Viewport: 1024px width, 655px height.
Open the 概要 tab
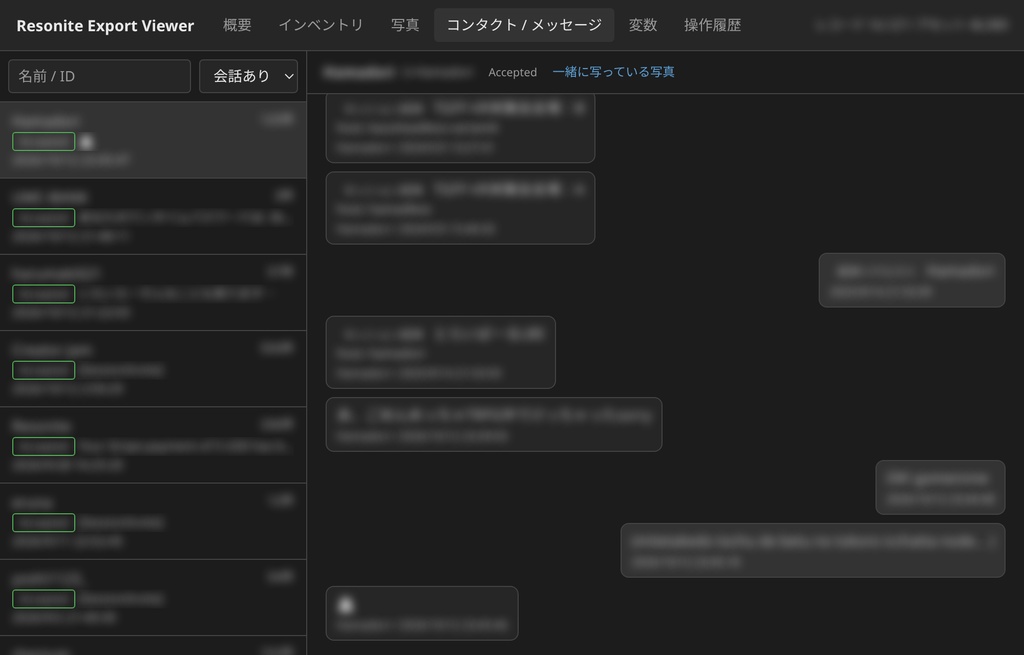click(237, 25)
